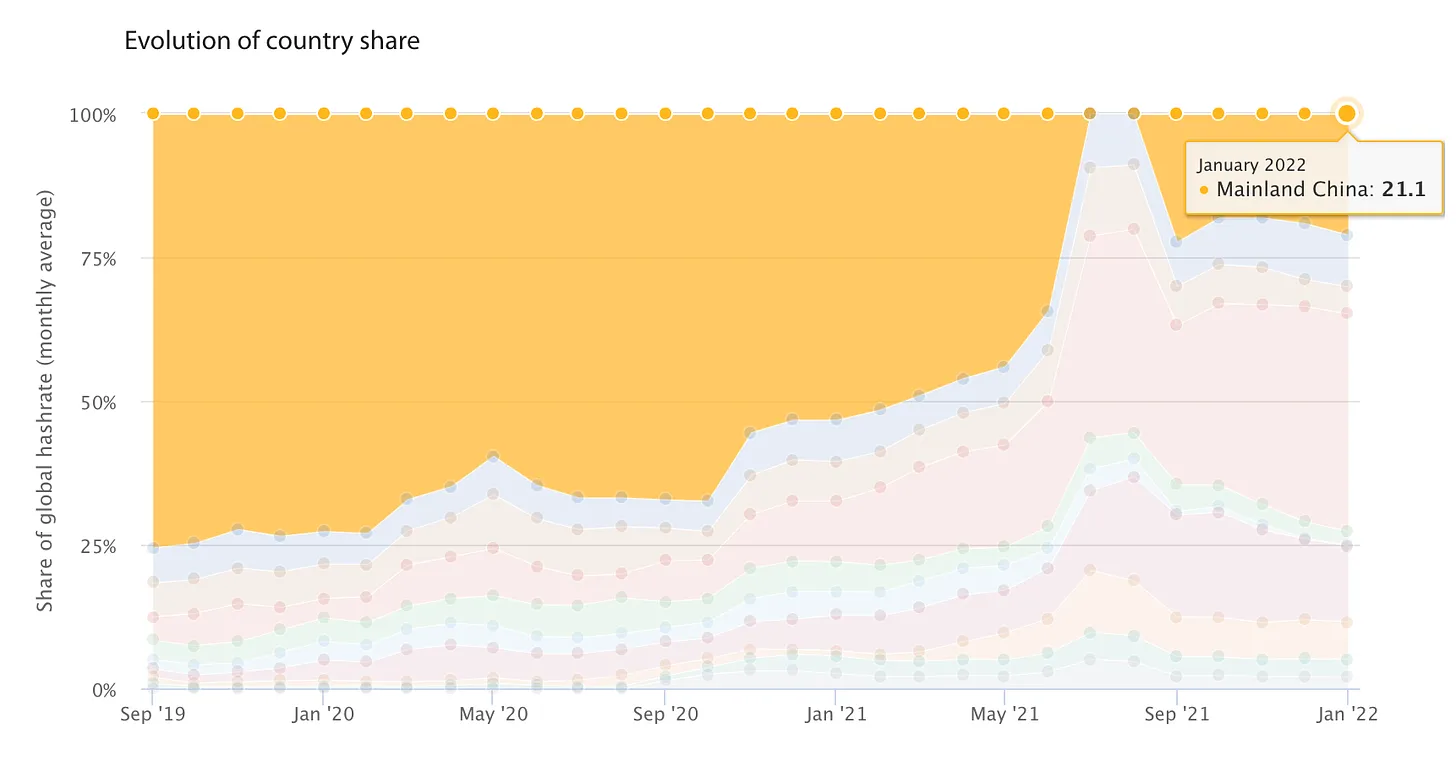1456x778 pixels.
Task: Click the Sep '19 x-axis label
Action: click(153, 714)
